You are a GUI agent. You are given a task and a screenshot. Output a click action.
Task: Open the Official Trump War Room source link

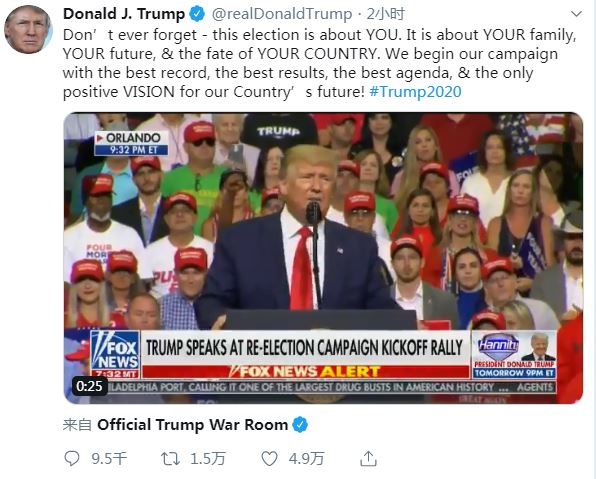coord(192,425)
